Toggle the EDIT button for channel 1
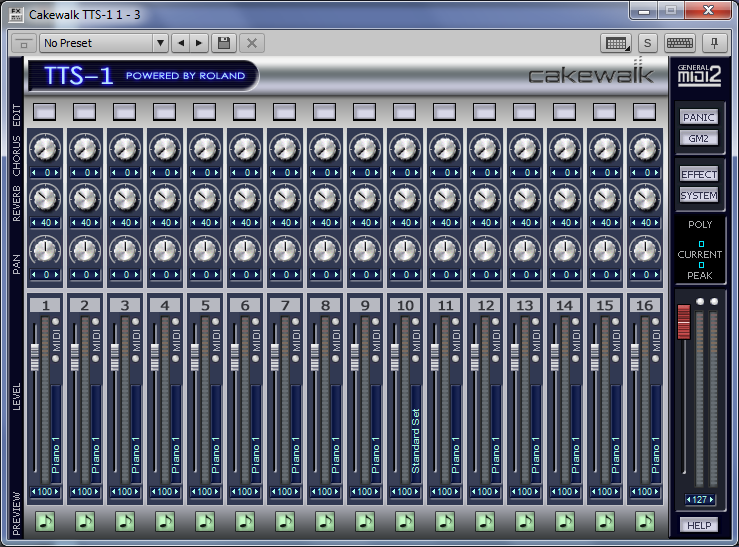 (44, 112)
